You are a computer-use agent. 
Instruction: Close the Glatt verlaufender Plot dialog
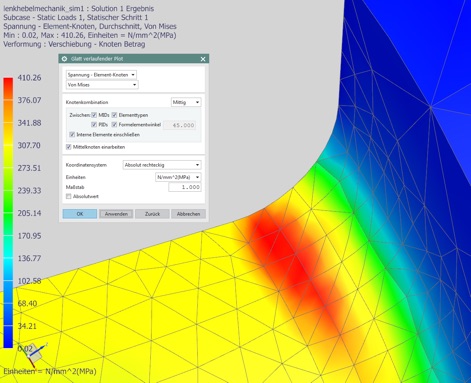(203, 59)
